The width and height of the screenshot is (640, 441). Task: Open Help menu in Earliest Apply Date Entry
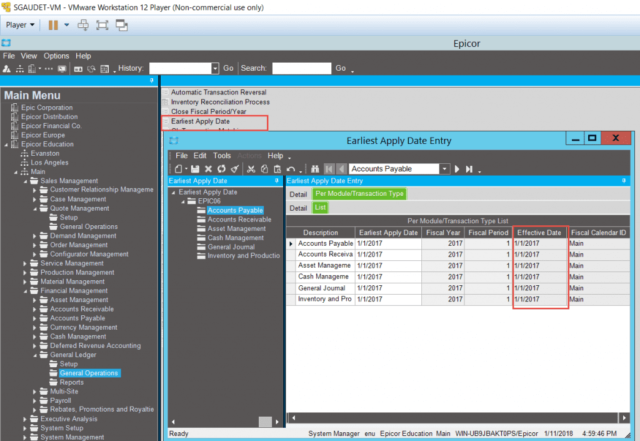tap(275, 156)
